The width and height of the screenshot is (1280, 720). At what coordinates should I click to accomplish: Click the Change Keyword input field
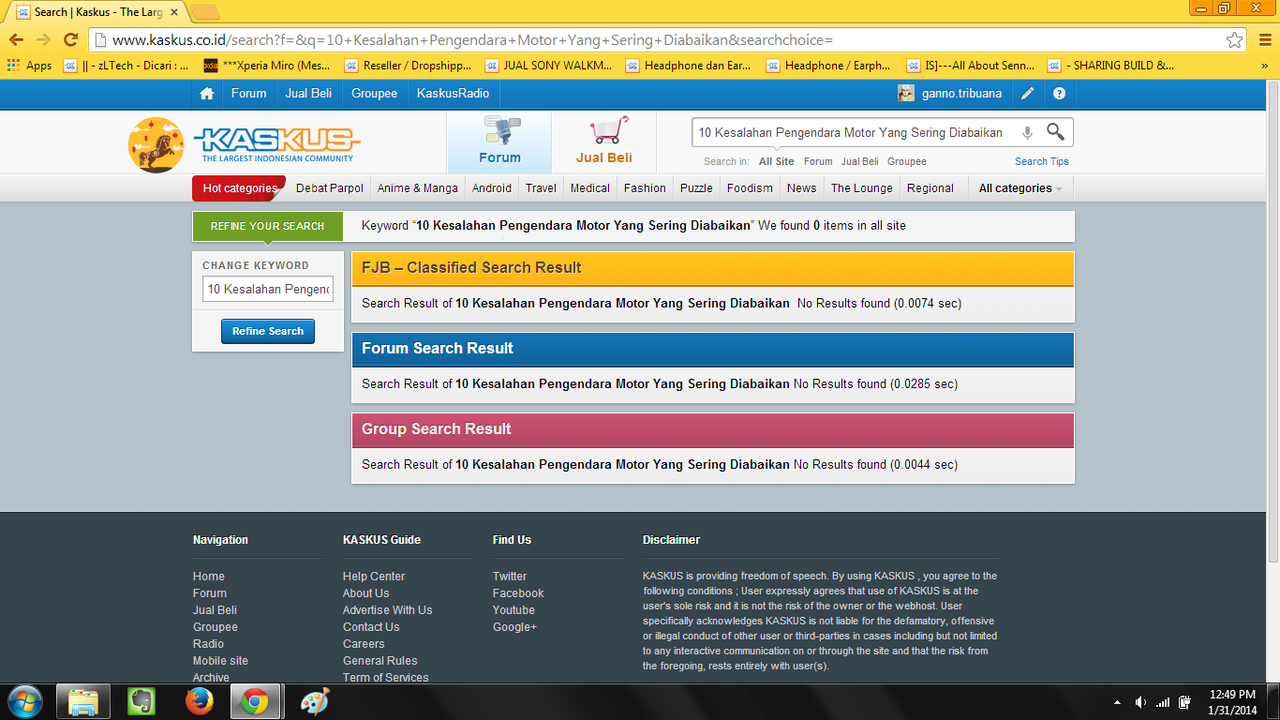click(x=268, y=289)
